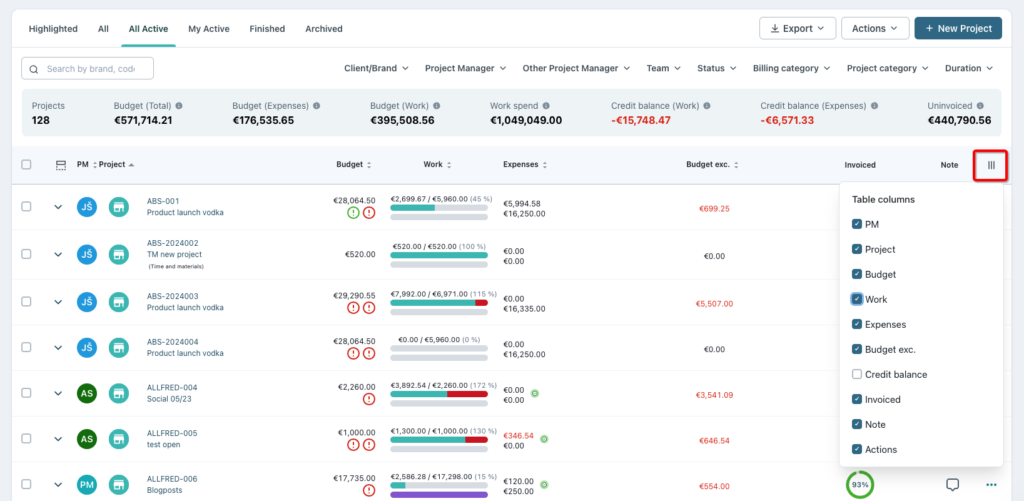Switch to the Archived tab

click(324, 29)
